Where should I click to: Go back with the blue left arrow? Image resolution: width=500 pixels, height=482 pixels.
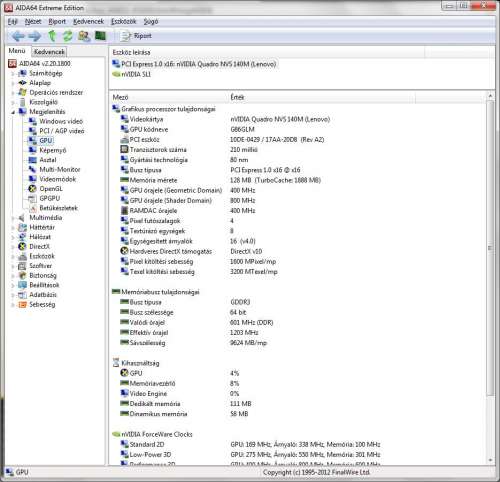click(x=18, y=36)
